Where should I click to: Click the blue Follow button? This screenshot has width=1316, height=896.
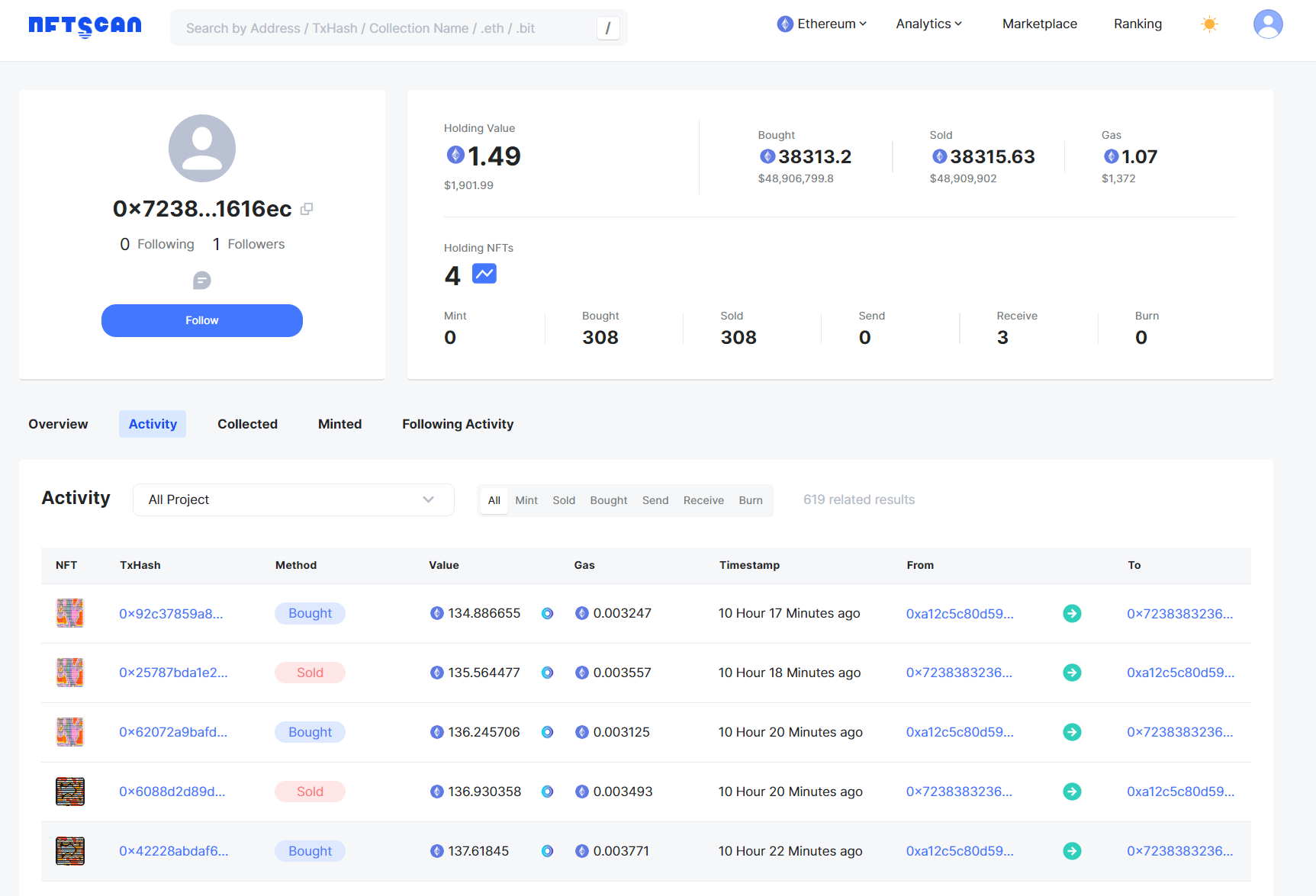tap(202, 320)
